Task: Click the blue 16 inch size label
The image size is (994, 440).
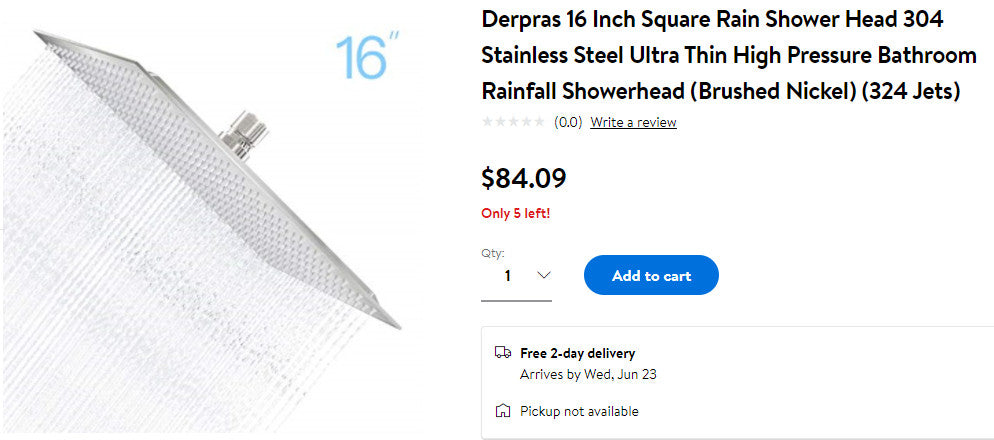Action: (x=366, y=58)
